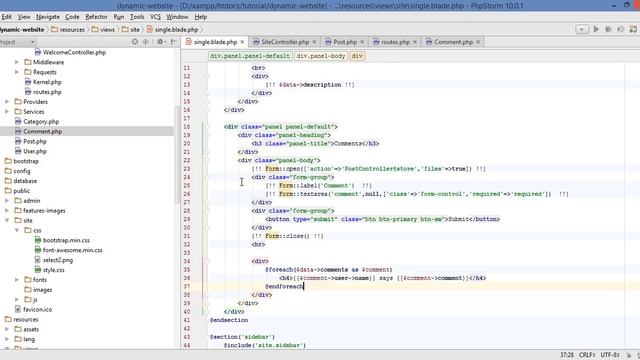
Task: Expand the admin folder
Action: (7, 200)
